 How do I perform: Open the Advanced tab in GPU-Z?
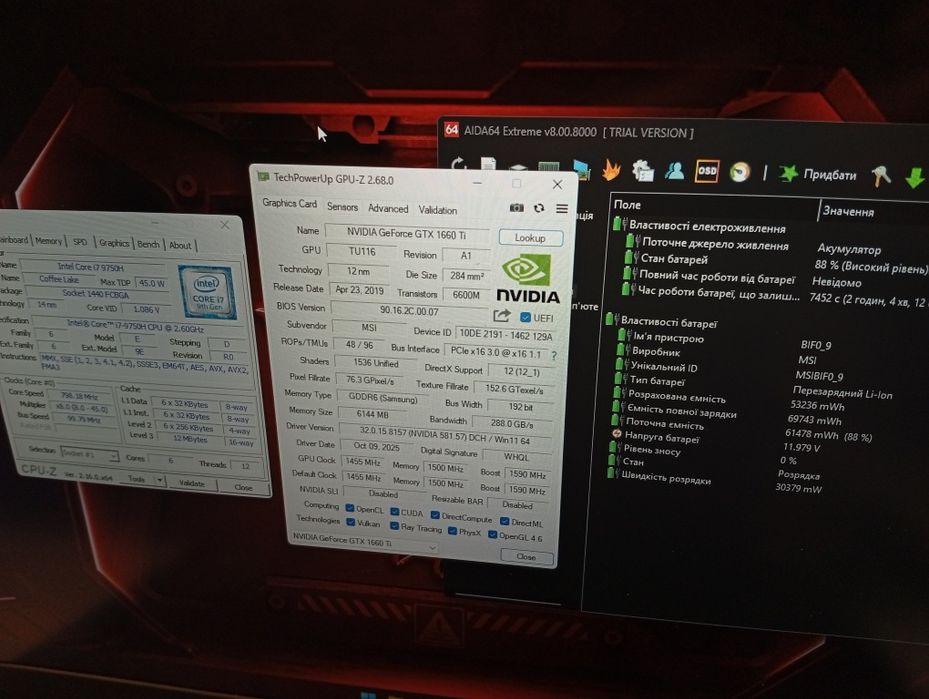pos(388,209)
